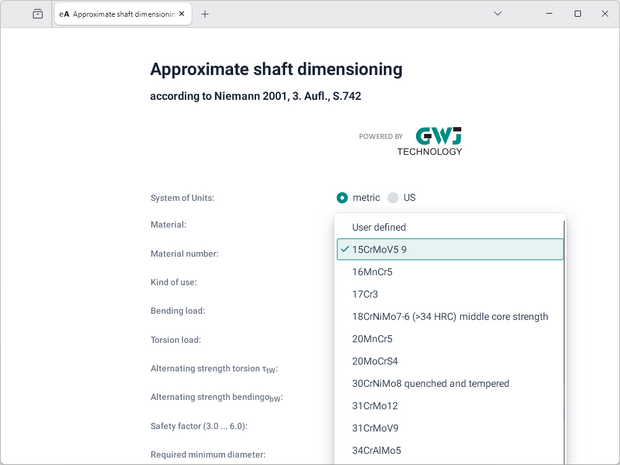Select the metric units radio button
The height and width of the screenshot is (465, 620).
342,198
